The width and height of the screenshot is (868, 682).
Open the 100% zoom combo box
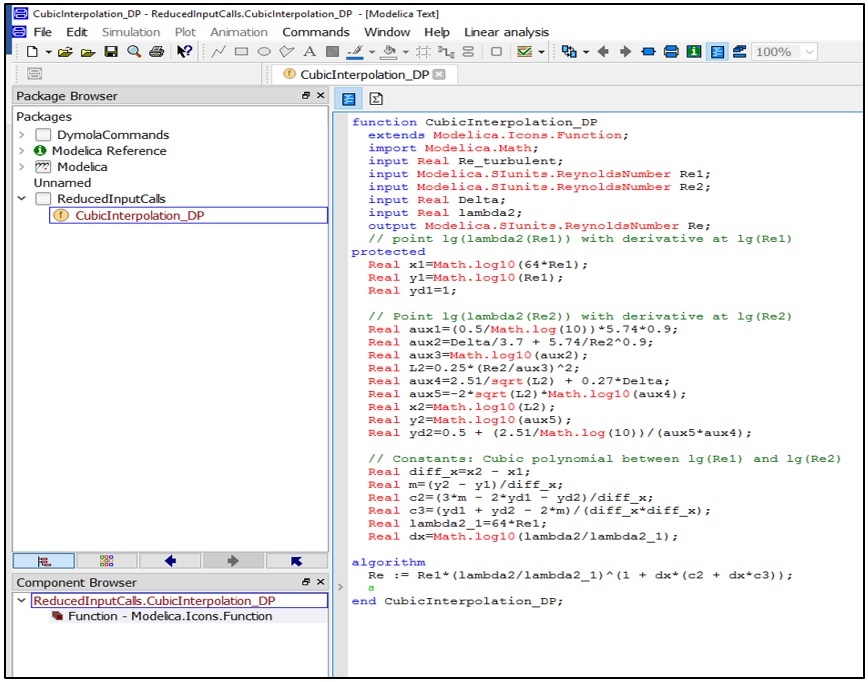(x=784, y=52)
